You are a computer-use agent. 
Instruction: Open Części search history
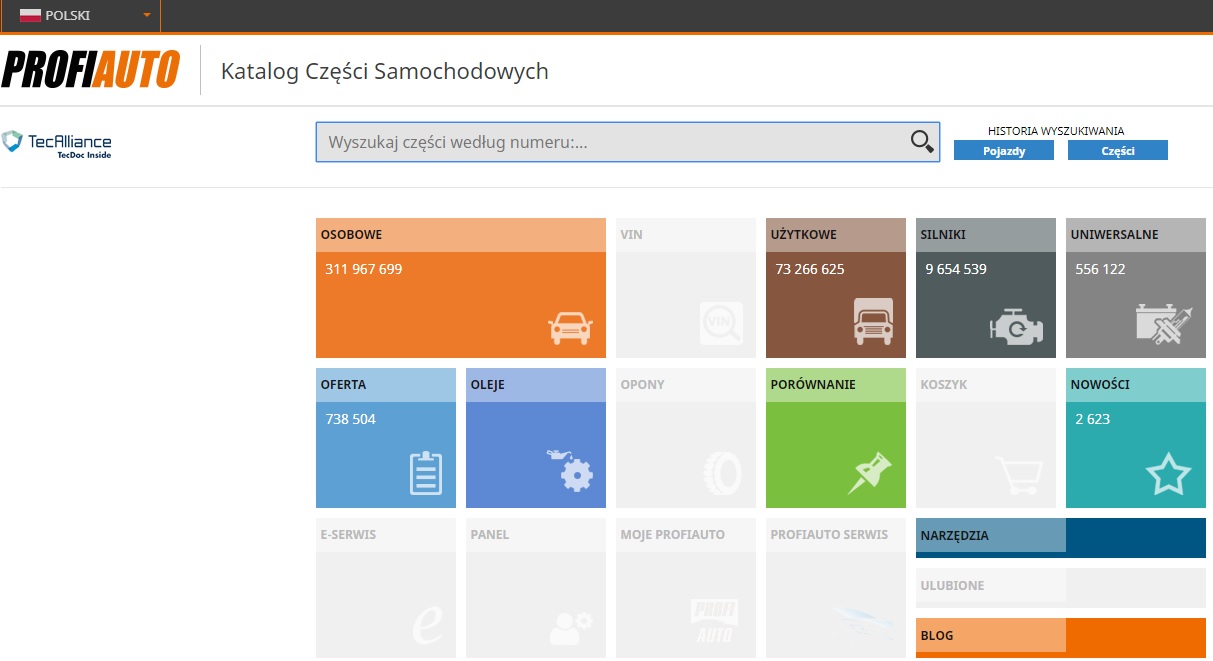click(x=1118, y=150)
